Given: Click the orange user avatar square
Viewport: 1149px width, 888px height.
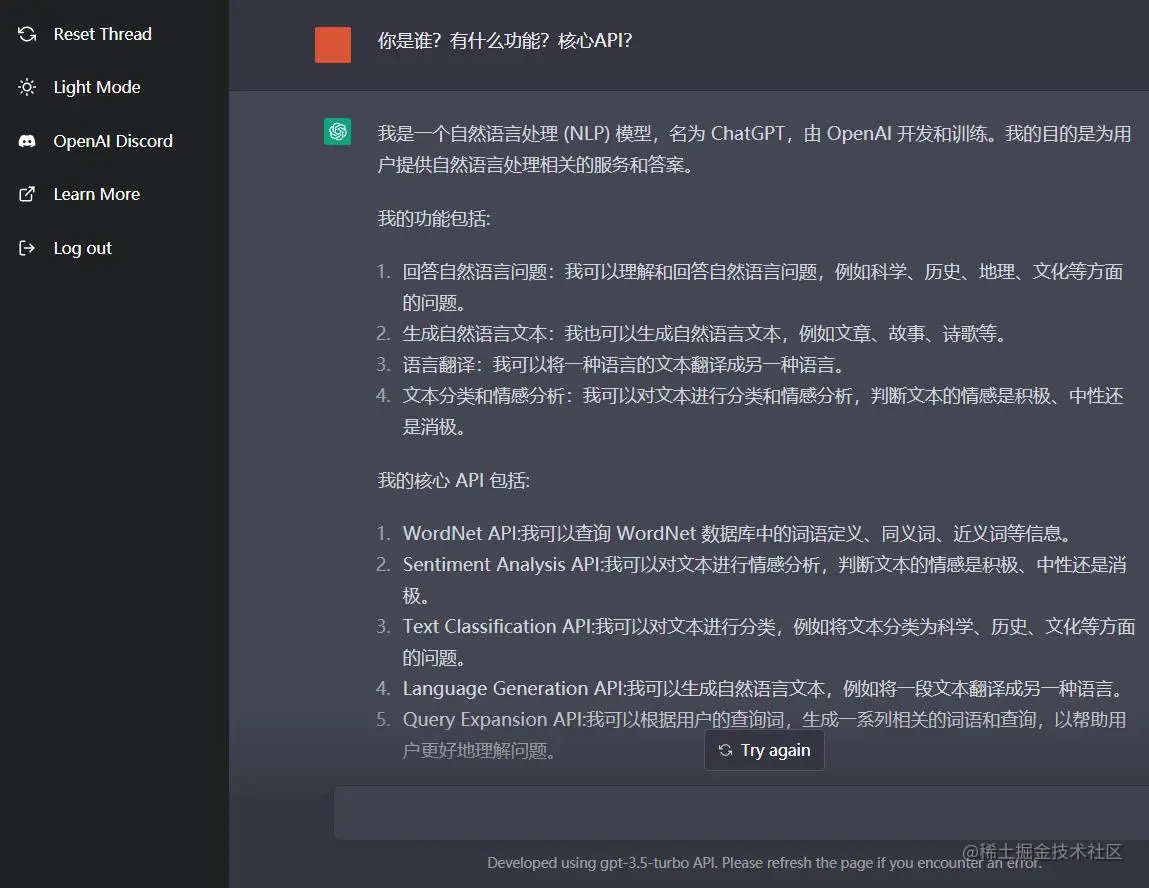Looking at the screenshot, I should (333, 45).
